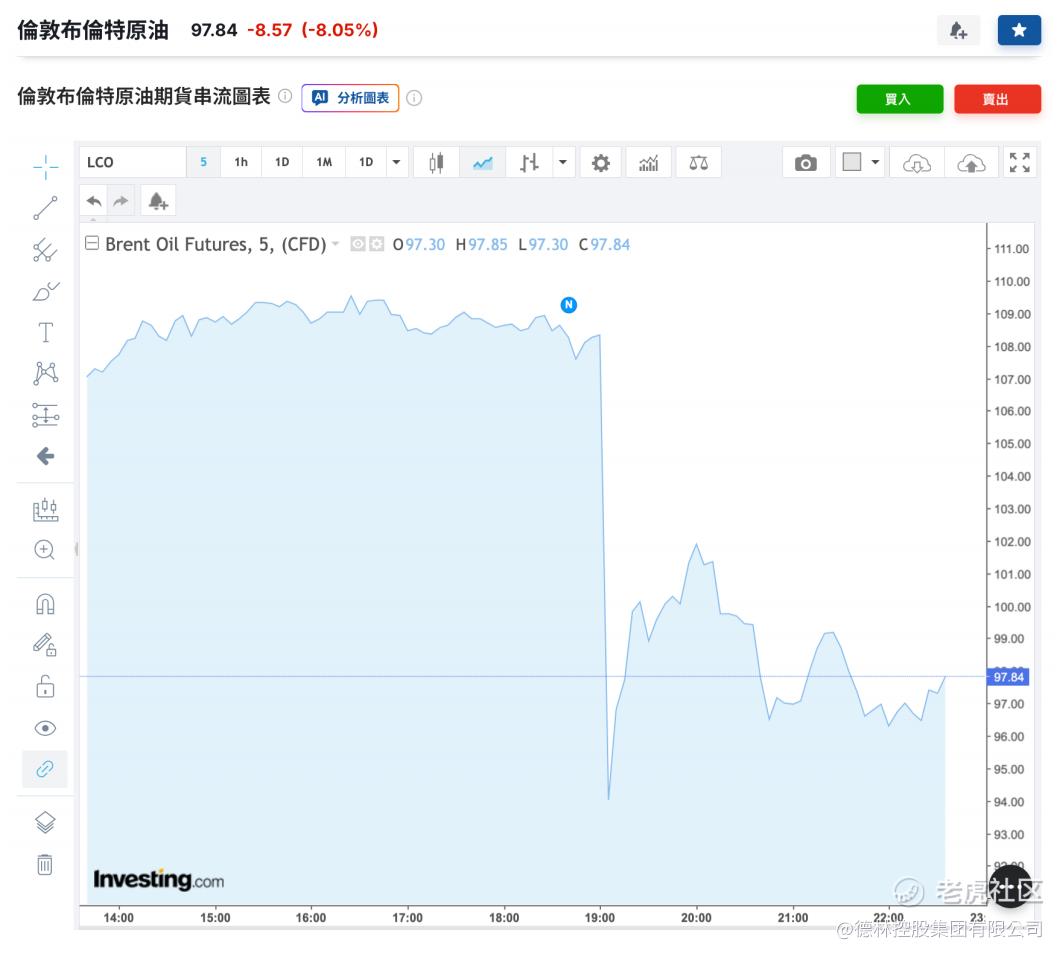Screen dimensions: 1064x954
Task: Open the indicators chart icon
Action: point(649,163)
